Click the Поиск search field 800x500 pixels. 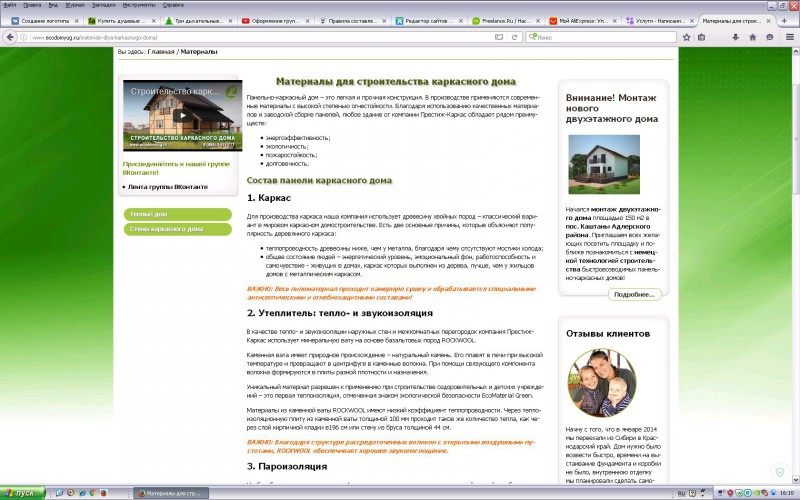coord(601,37)
